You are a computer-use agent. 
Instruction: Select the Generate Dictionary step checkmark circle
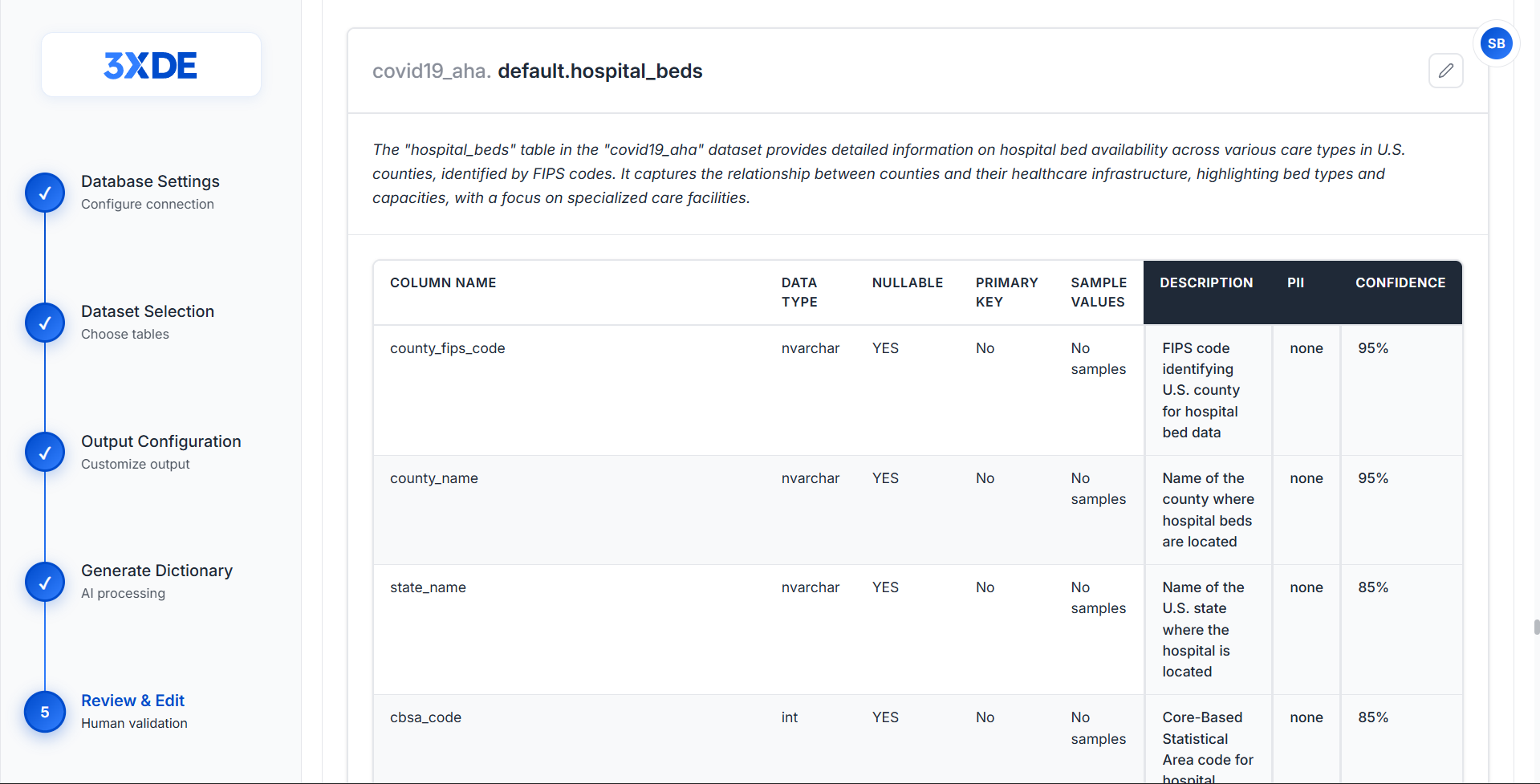45,582
